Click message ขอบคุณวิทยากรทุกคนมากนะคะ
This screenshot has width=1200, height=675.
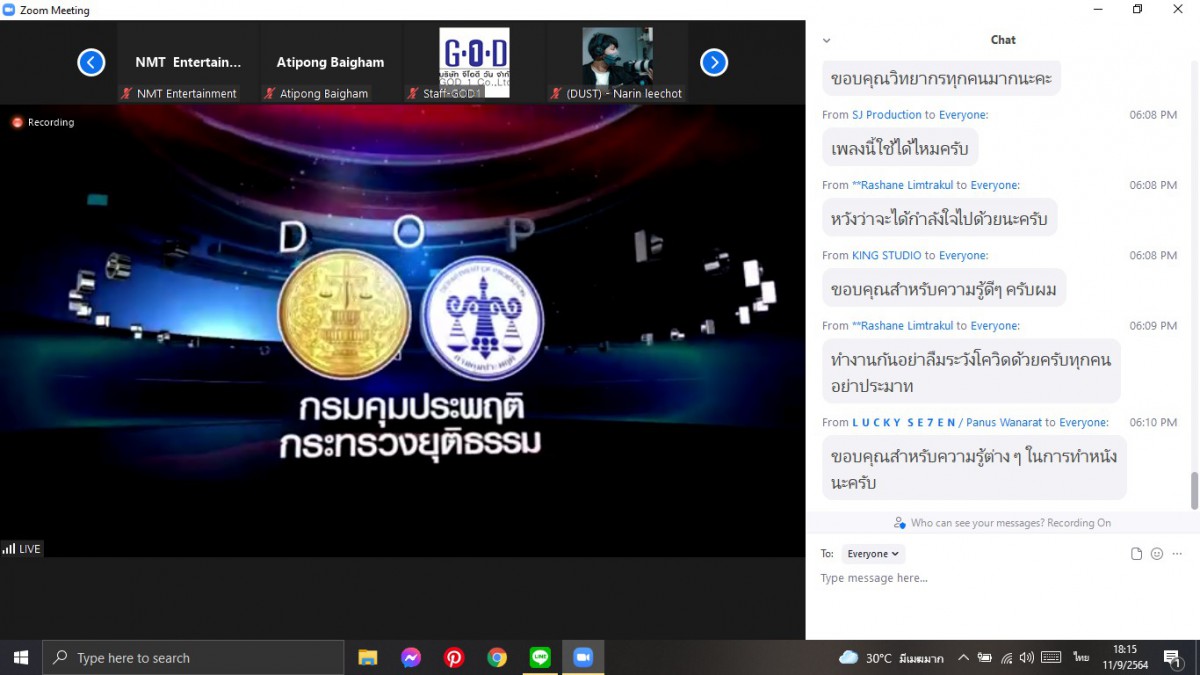pyautogui.click(x=941, y=78)
